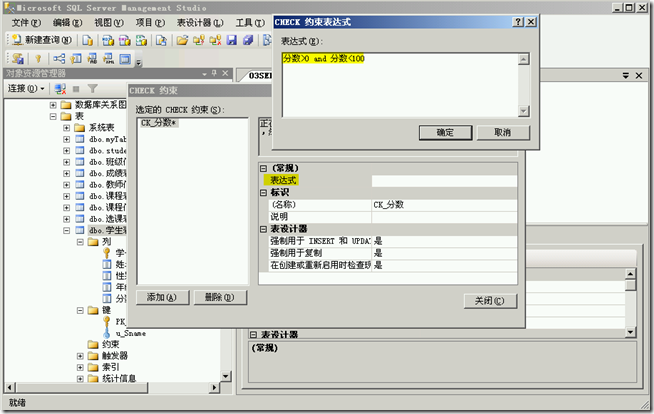Image resolution: width=654 pixels, height=414 pixels.
Task: Click 确定 in CHECK expression dialog
Action: tap(445, 133)
